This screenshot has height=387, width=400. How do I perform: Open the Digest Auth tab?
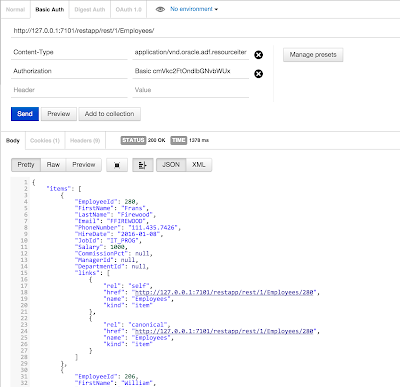90,10
